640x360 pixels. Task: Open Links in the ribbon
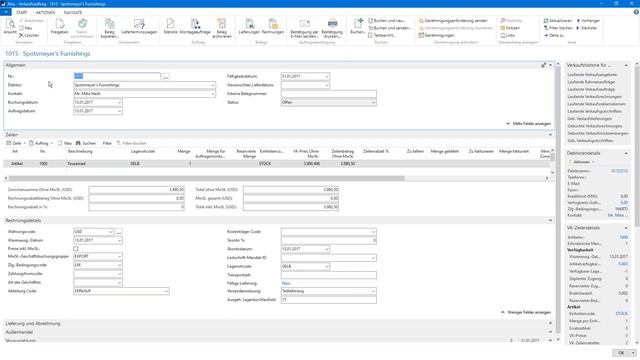(508, 36)
